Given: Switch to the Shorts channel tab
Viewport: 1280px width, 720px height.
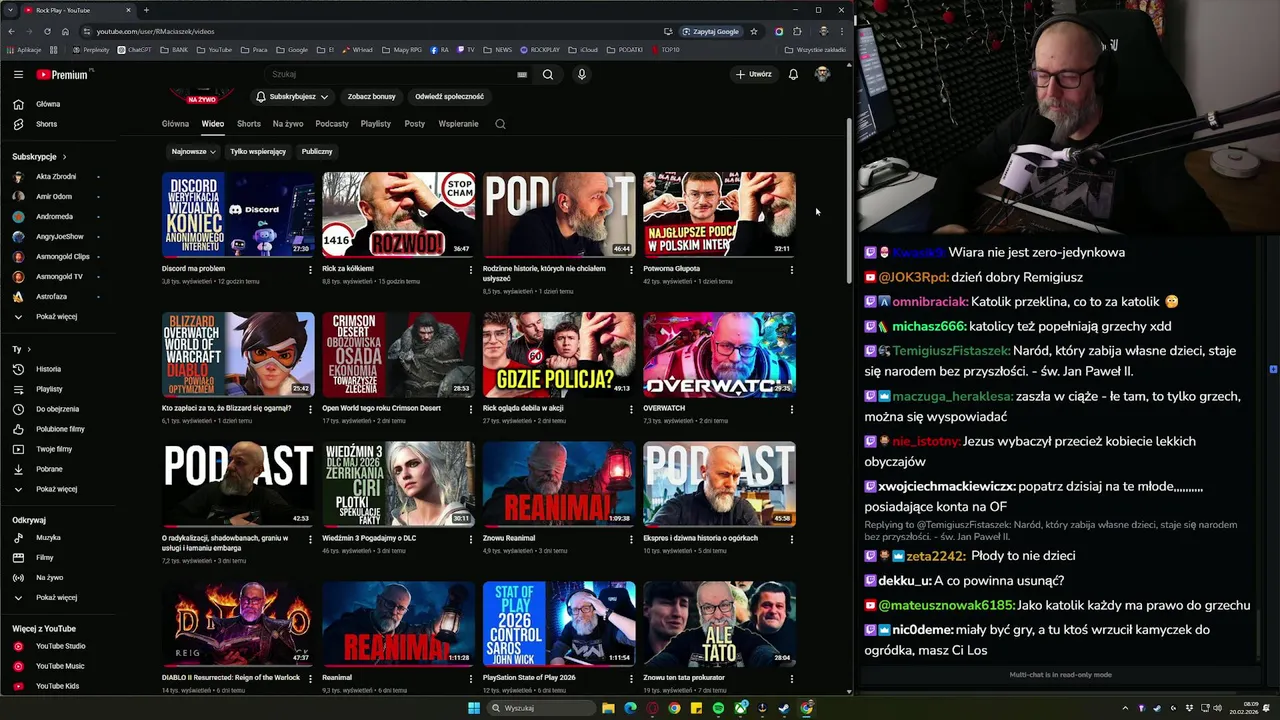Looking at the screenshot, I should [249, 124].
